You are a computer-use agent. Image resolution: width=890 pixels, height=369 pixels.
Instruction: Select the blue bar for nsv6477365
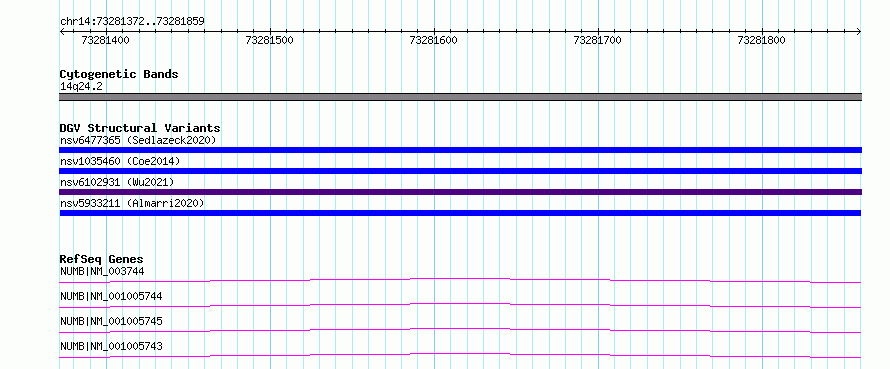tap(460, 150)
